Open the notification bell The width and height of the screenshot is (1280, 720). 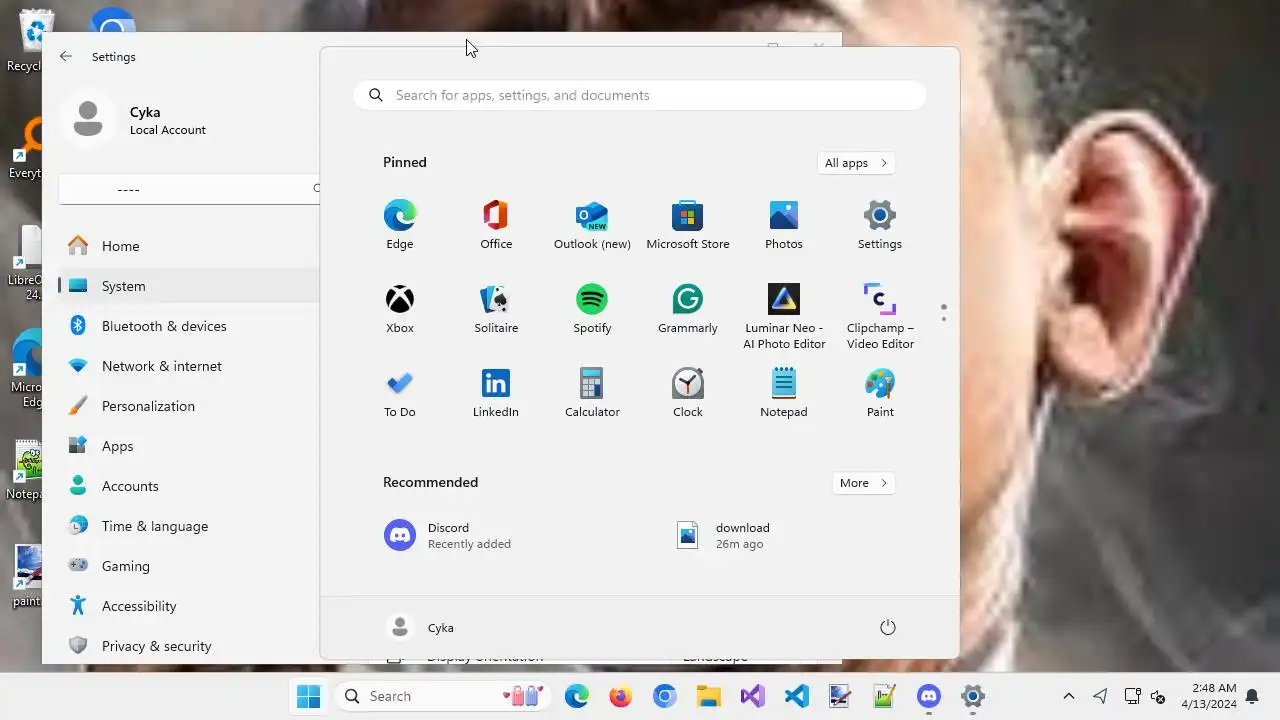click(1252, 696)
